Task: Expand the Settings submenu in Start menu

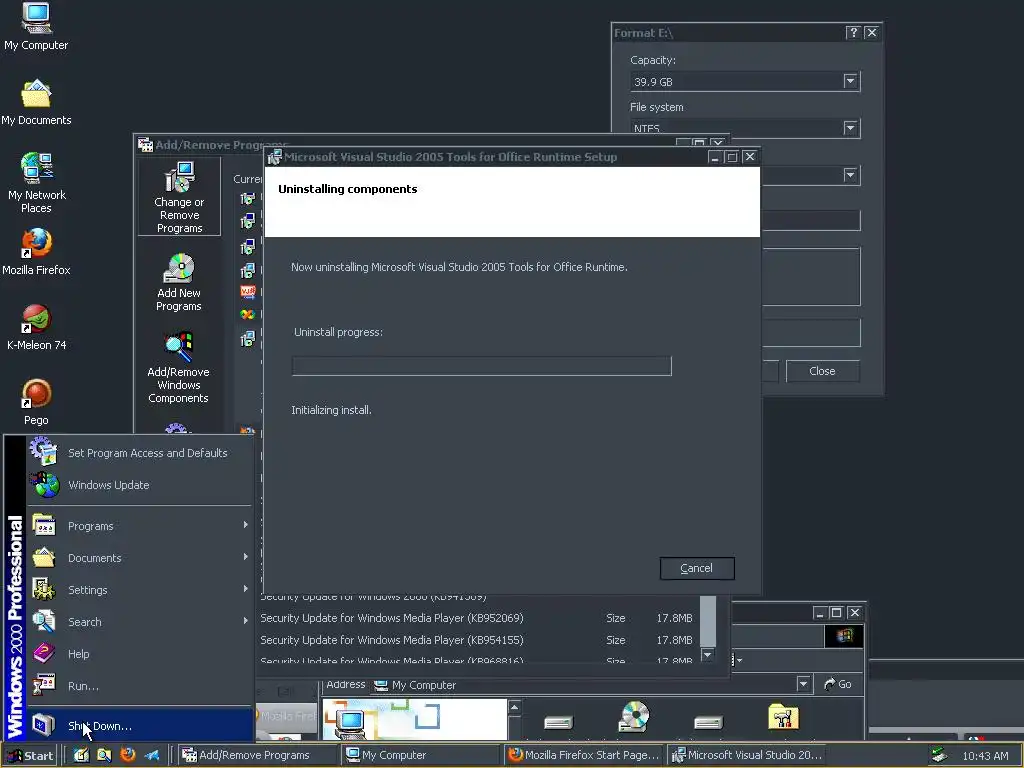Action: click(140, 590)
